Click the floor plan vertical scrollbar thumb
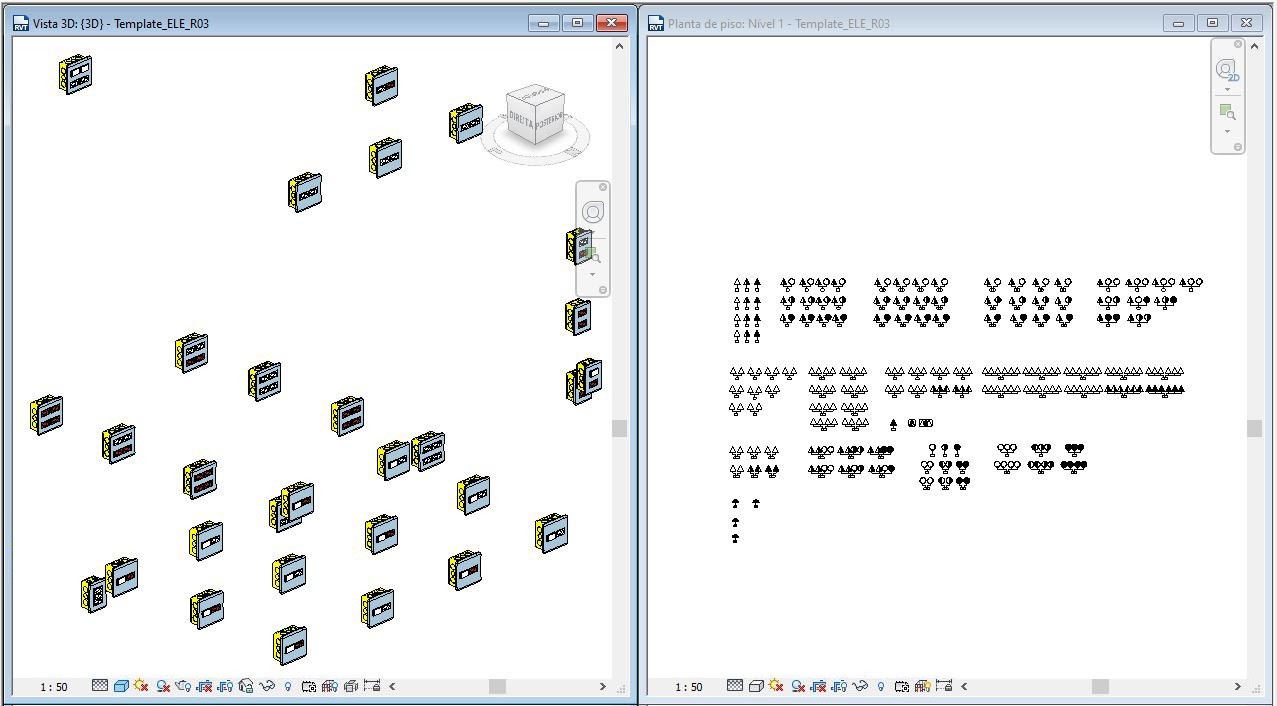The width and height of the screenshot is (1277, 706). (x=1255, y=428)
